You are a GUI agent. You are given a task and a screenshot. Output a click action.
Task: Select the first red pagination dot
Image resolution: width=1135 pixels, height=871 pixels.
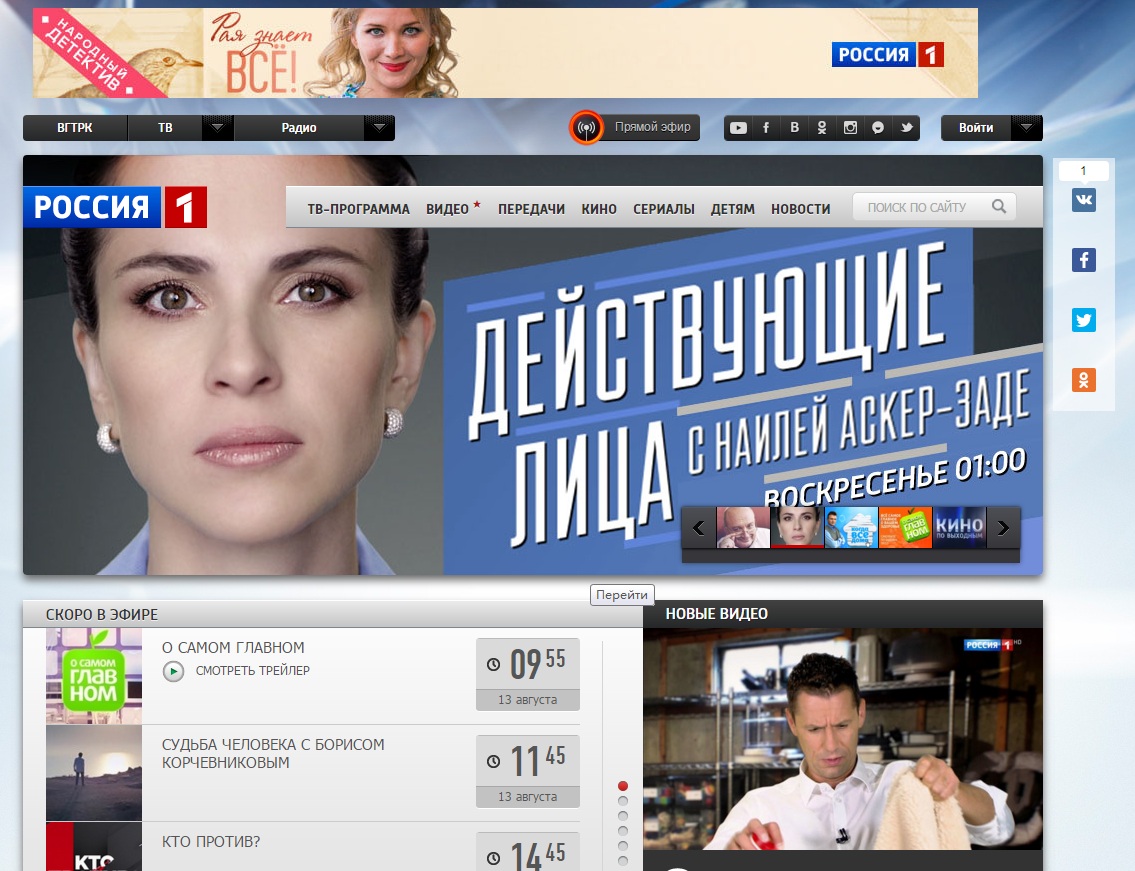(x=623, y=786)
